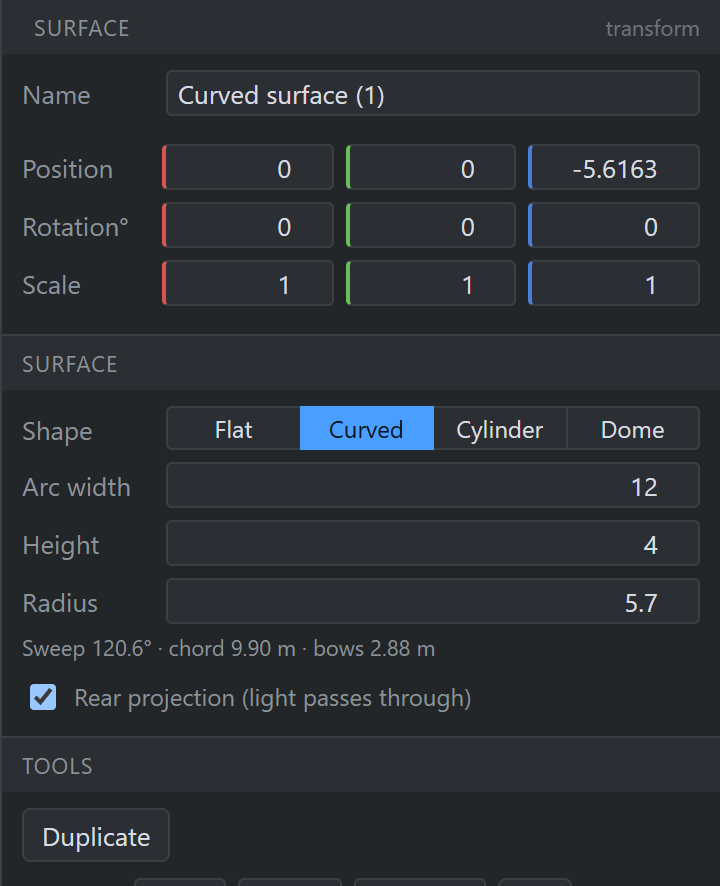
Task: Choose the Curved shape option
Action: pyautogui.click(x=367, y=429)
